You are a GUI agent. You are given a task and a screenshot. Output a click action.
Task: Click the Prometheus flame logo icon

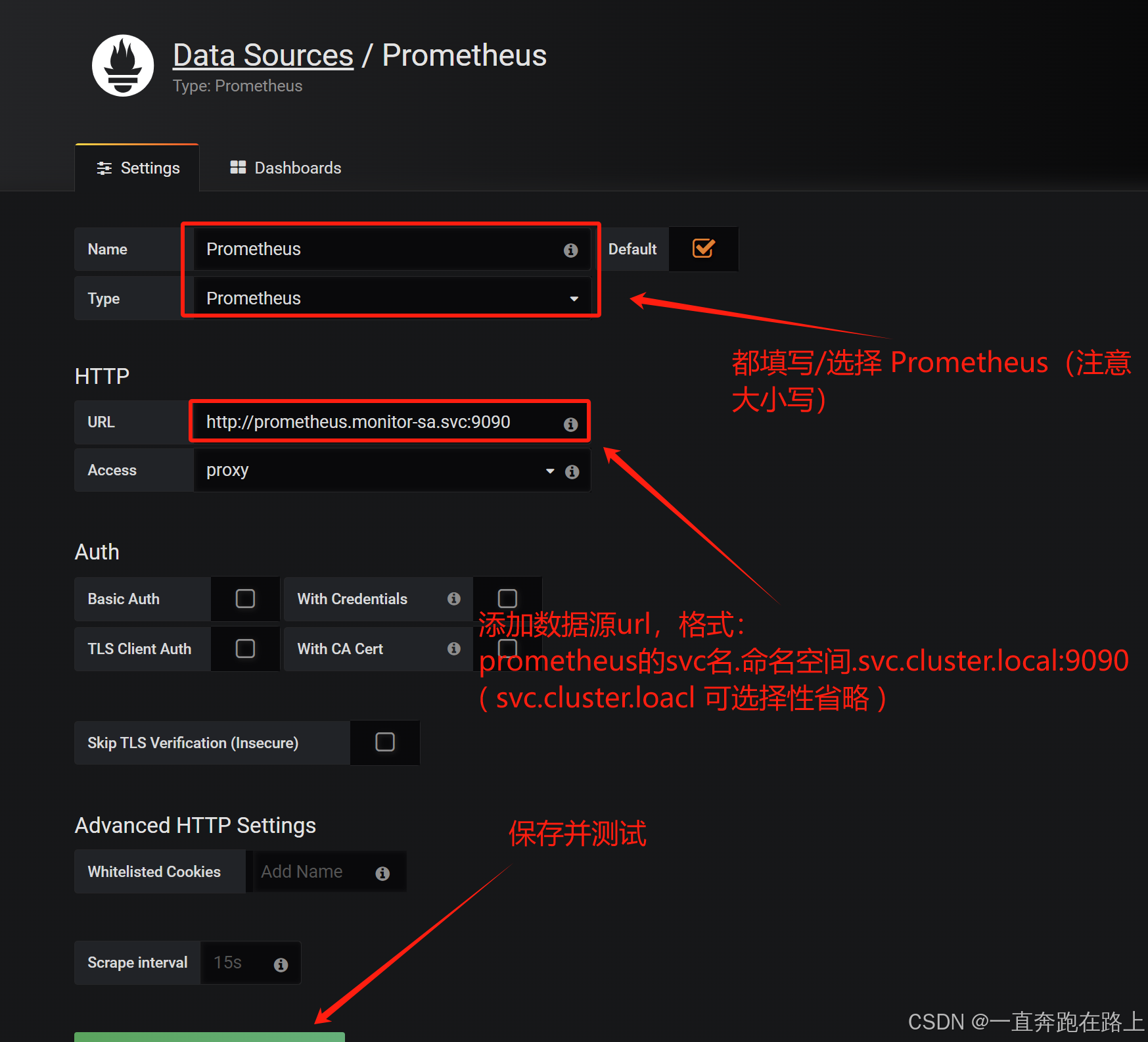123,66
